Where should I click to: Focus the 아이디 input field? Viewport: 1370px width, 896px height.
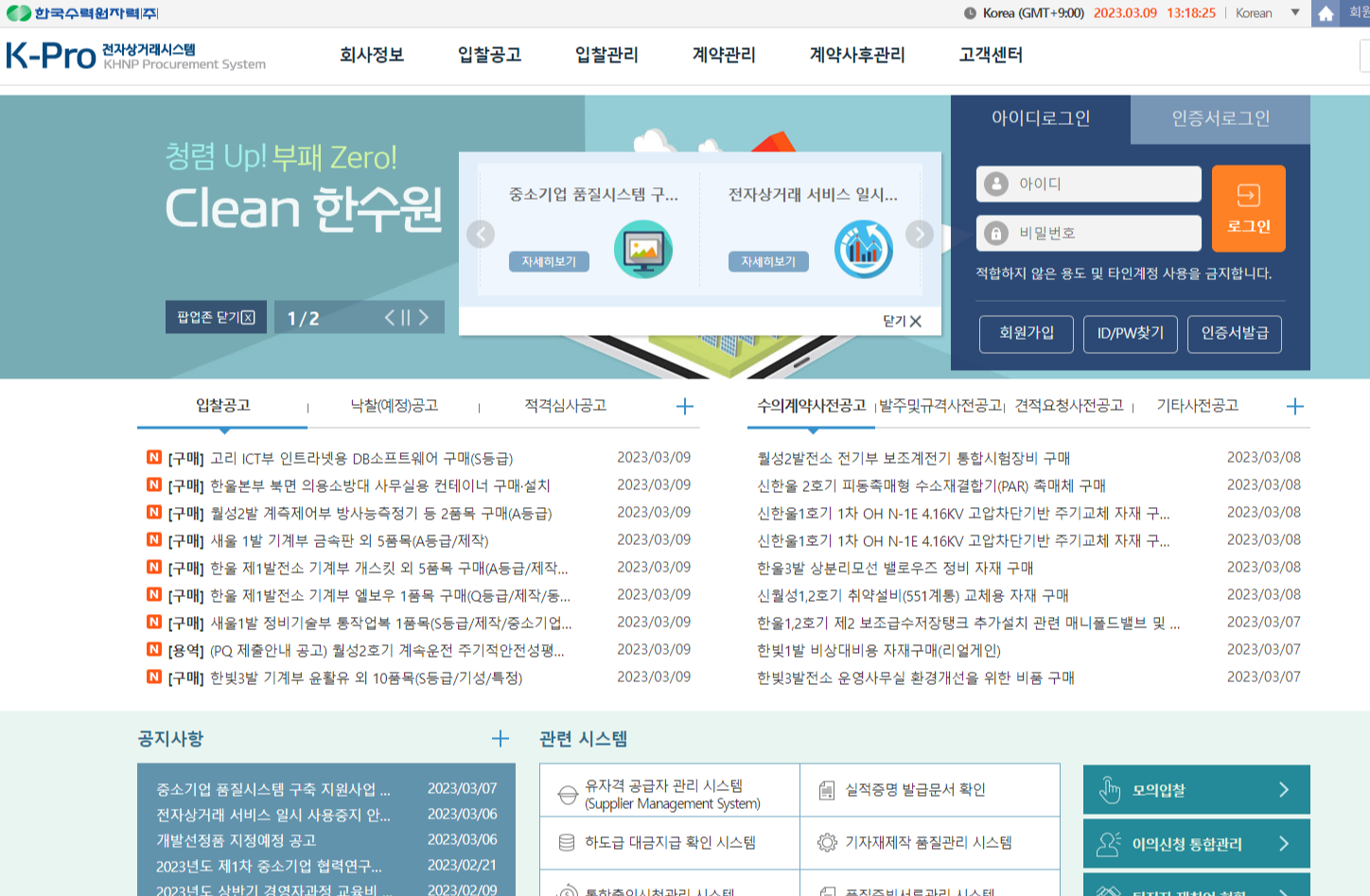[x=1089, y=184]
